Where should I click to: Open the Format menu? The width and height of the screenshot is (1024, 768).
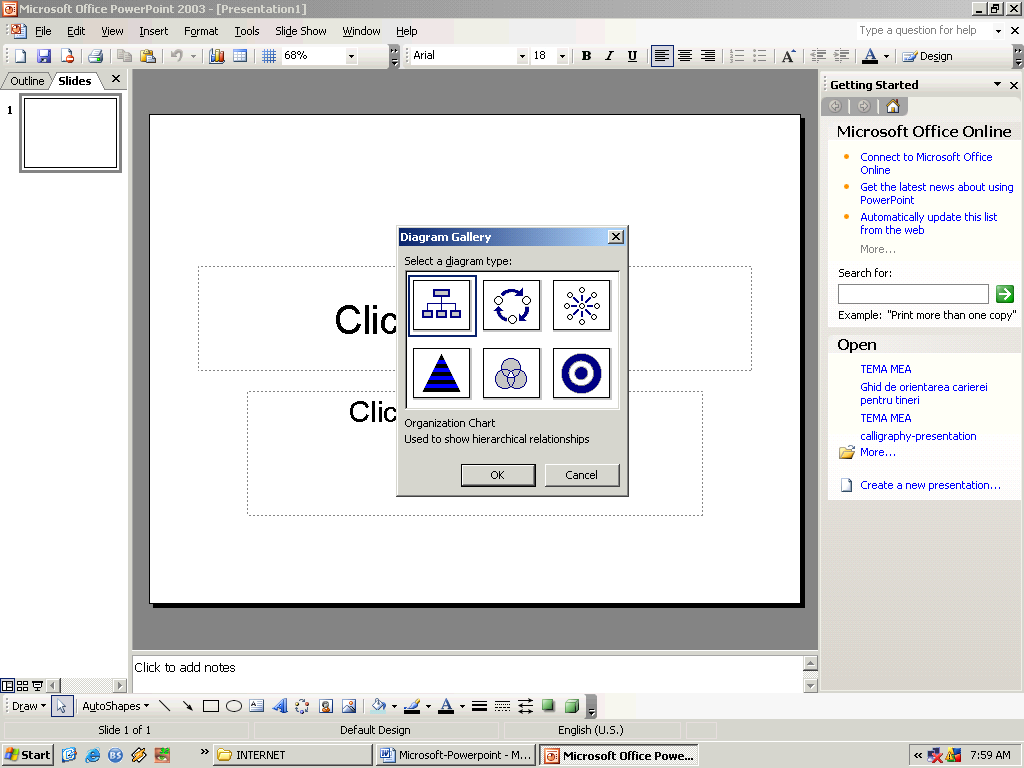click(201, 31)
